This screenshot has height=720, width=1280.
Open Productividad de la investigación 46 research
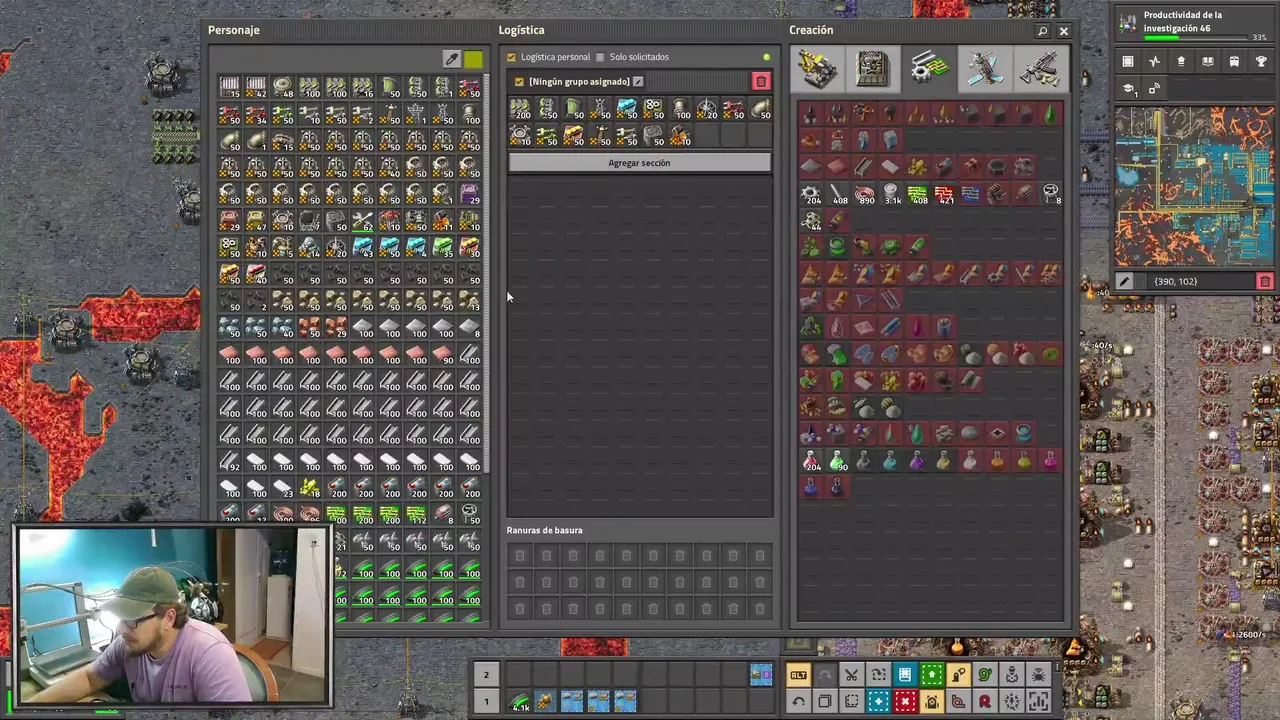click(x=1195, y=26)
